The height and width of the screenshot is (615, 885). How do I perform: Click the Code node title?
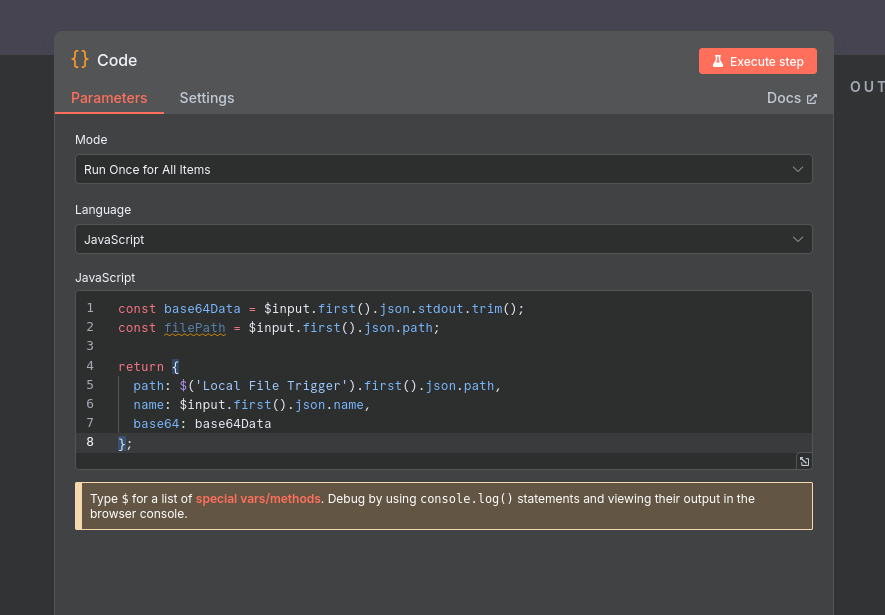pos(117,60)
